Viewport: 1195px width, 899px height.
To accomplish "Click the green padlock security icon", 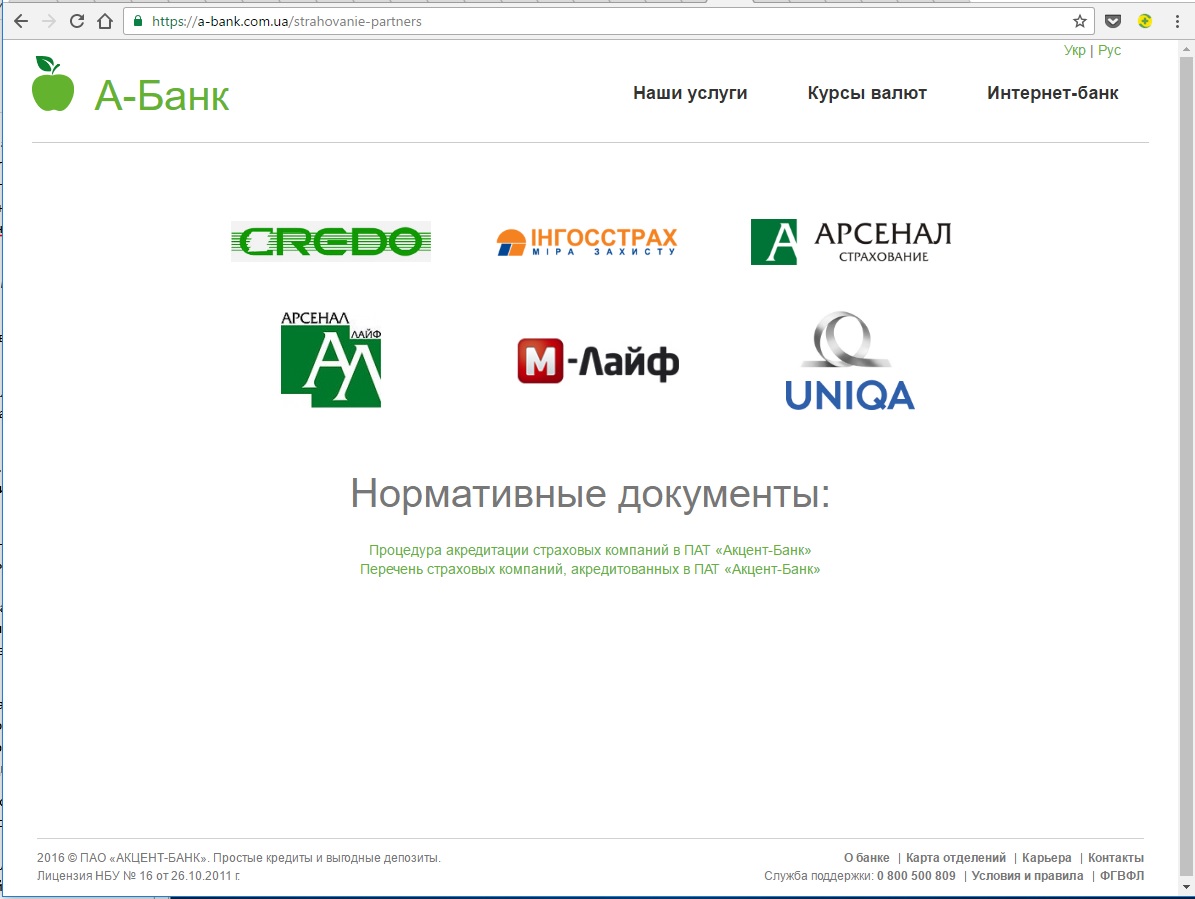I will [138, 21].
